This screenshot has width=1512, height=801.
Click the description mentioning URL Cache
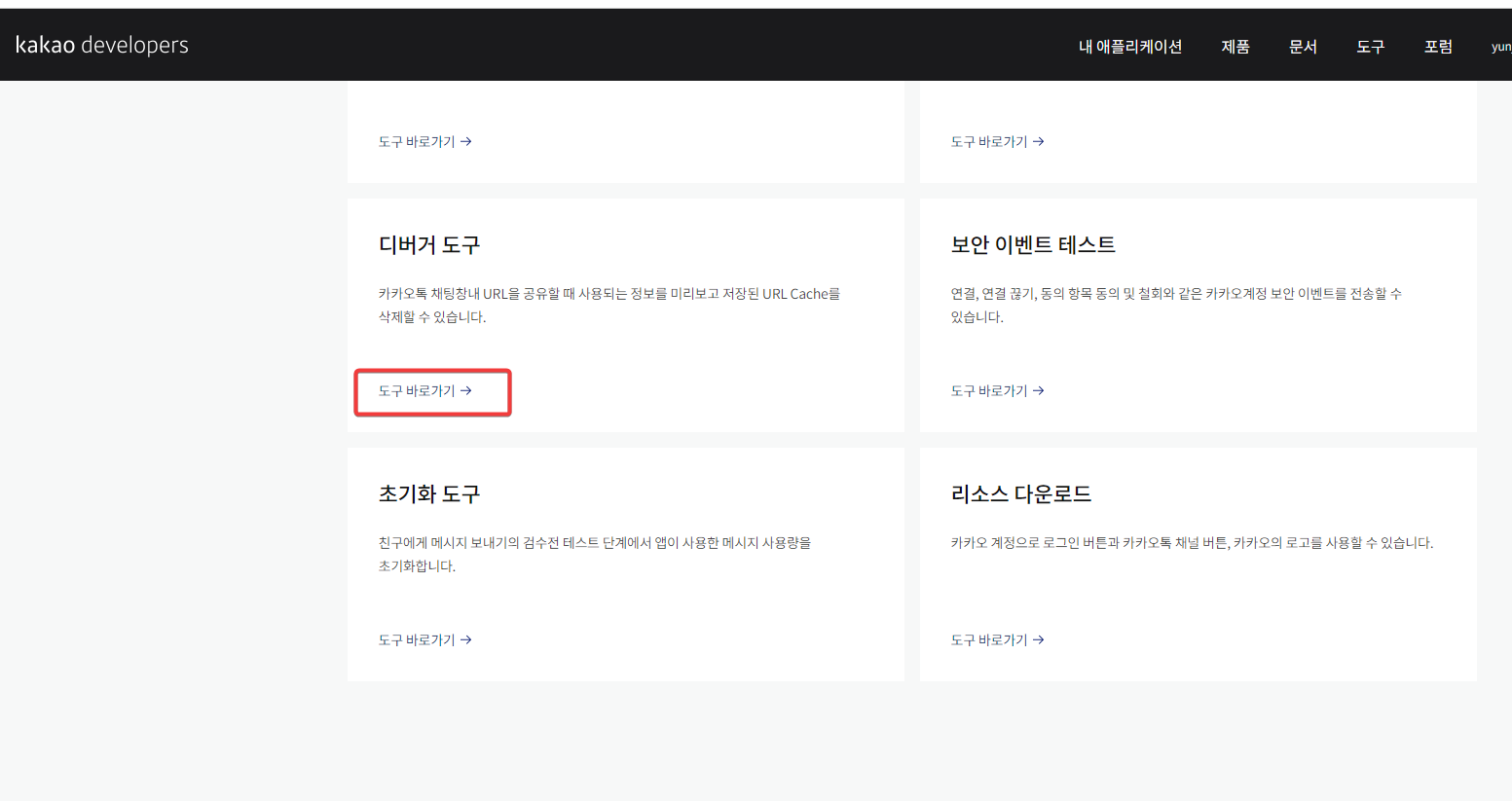click(x=609, y=306)
